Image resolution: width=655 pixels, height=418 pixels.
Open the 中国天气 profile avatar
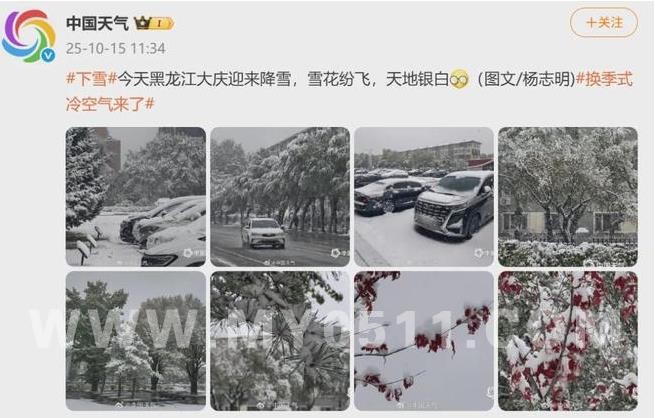point(28,36)
